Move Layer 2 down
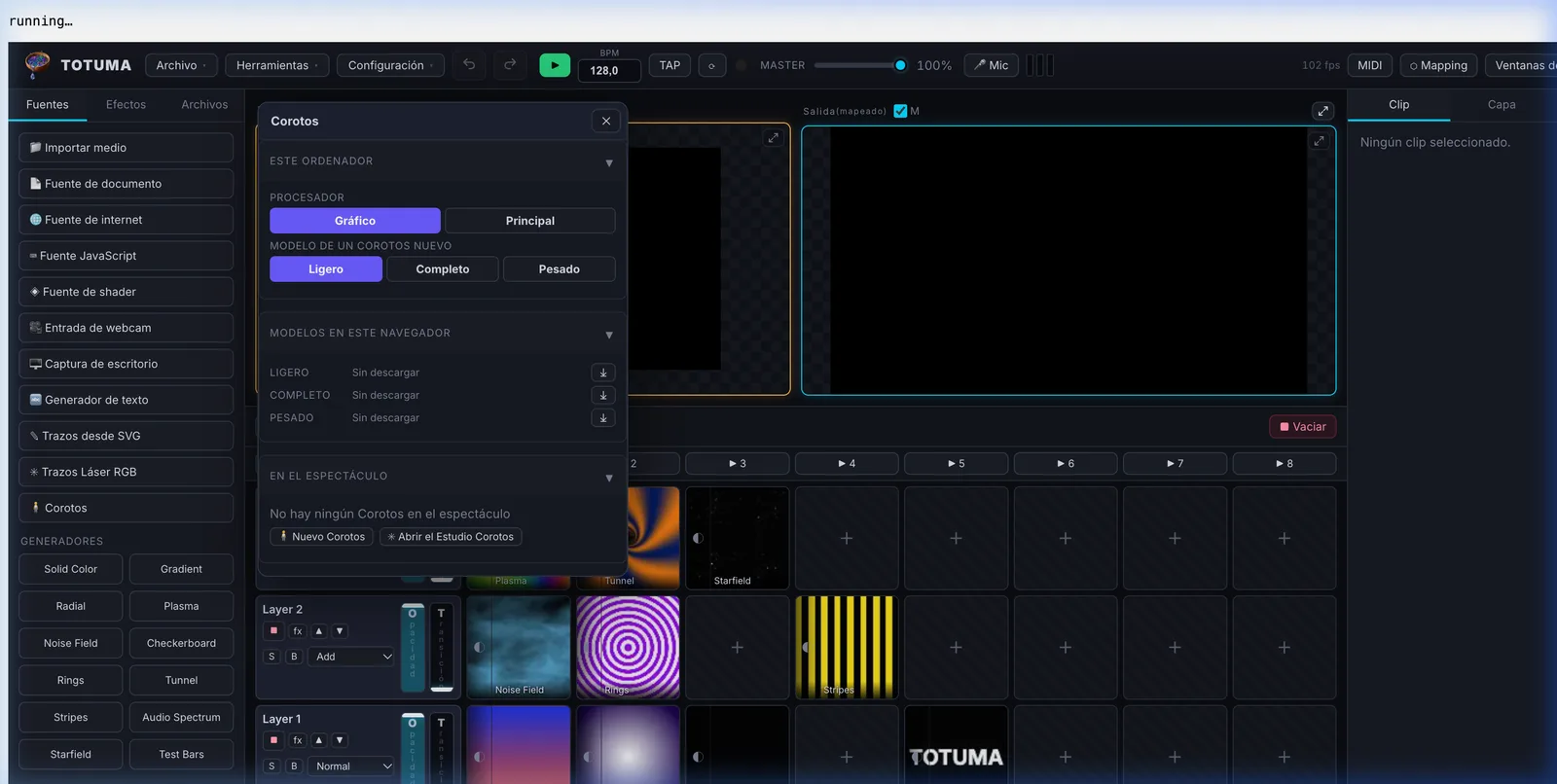The height and width of the screenshot is (784, 1557). (340, 631)
